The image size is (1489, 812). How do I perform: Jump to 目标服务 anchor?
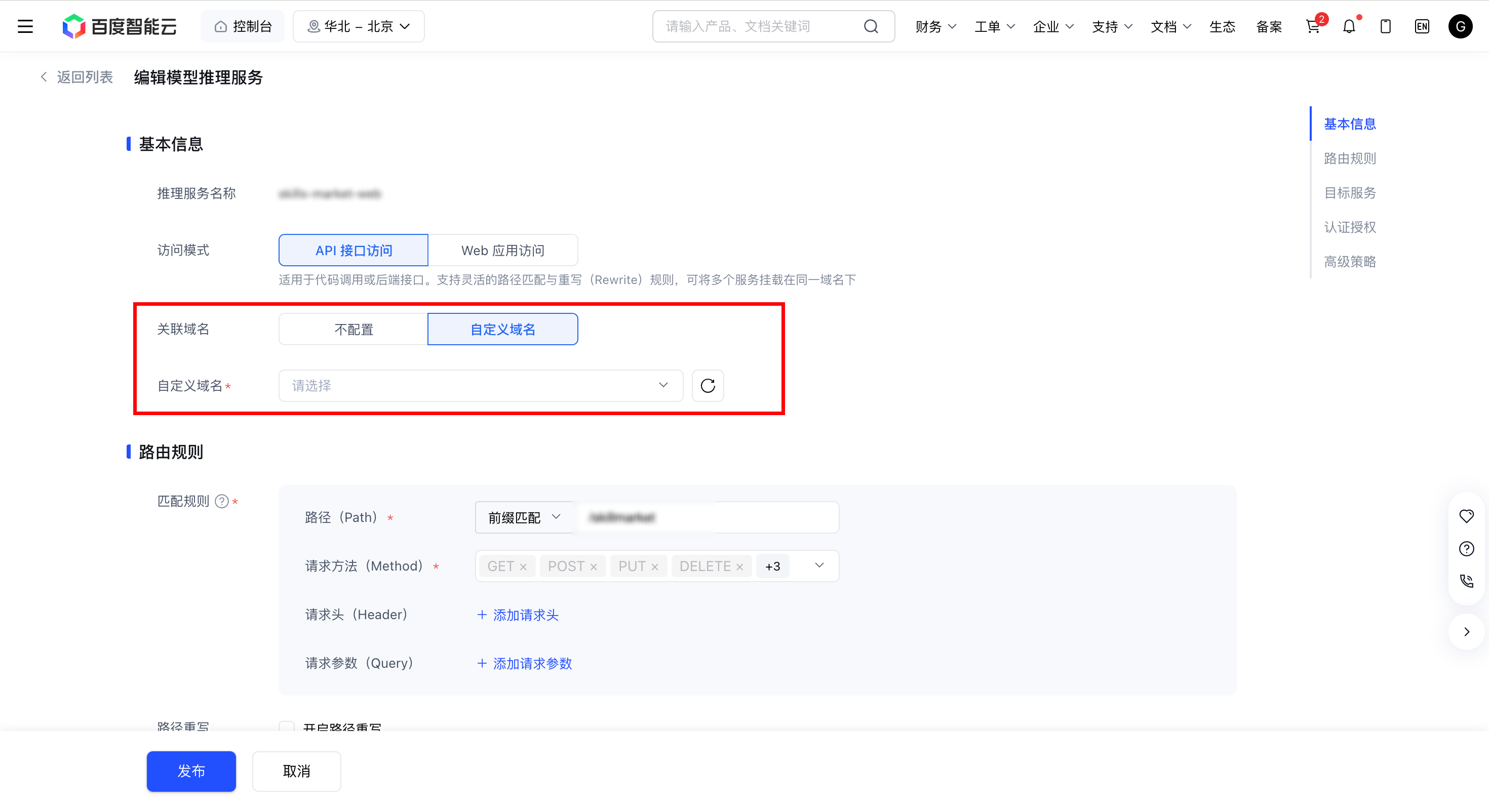point(1350,192)
